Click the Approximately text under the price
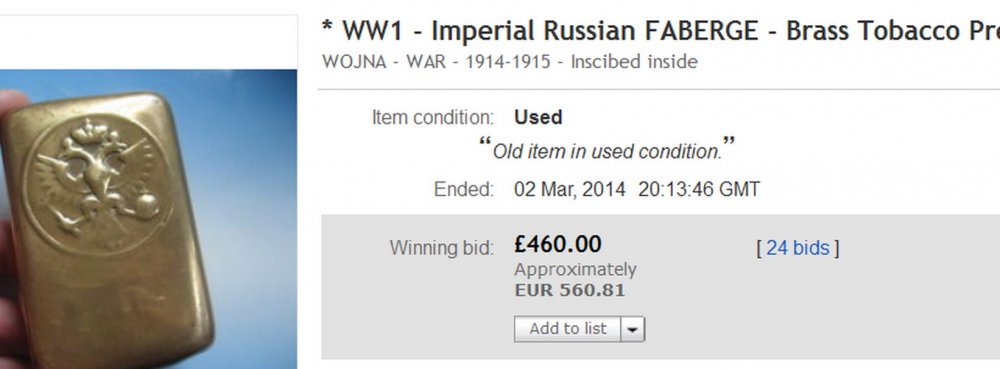1000x369 pixels. [575, 270]
